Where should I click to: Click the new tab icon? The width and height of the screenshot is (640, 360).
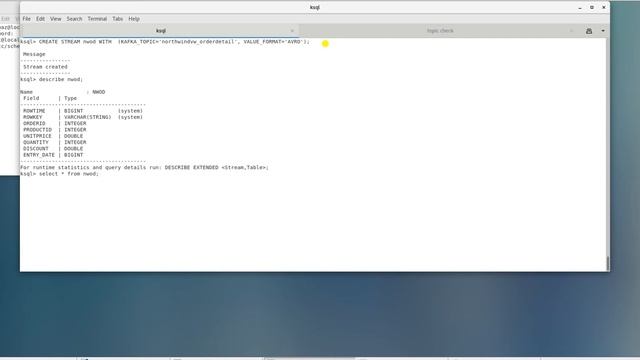[589, 31]
